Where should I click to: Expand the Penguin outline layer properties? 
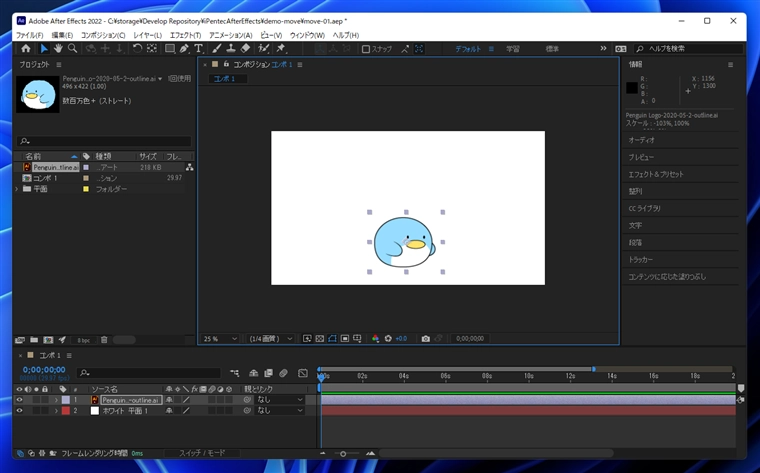point(56,400)
